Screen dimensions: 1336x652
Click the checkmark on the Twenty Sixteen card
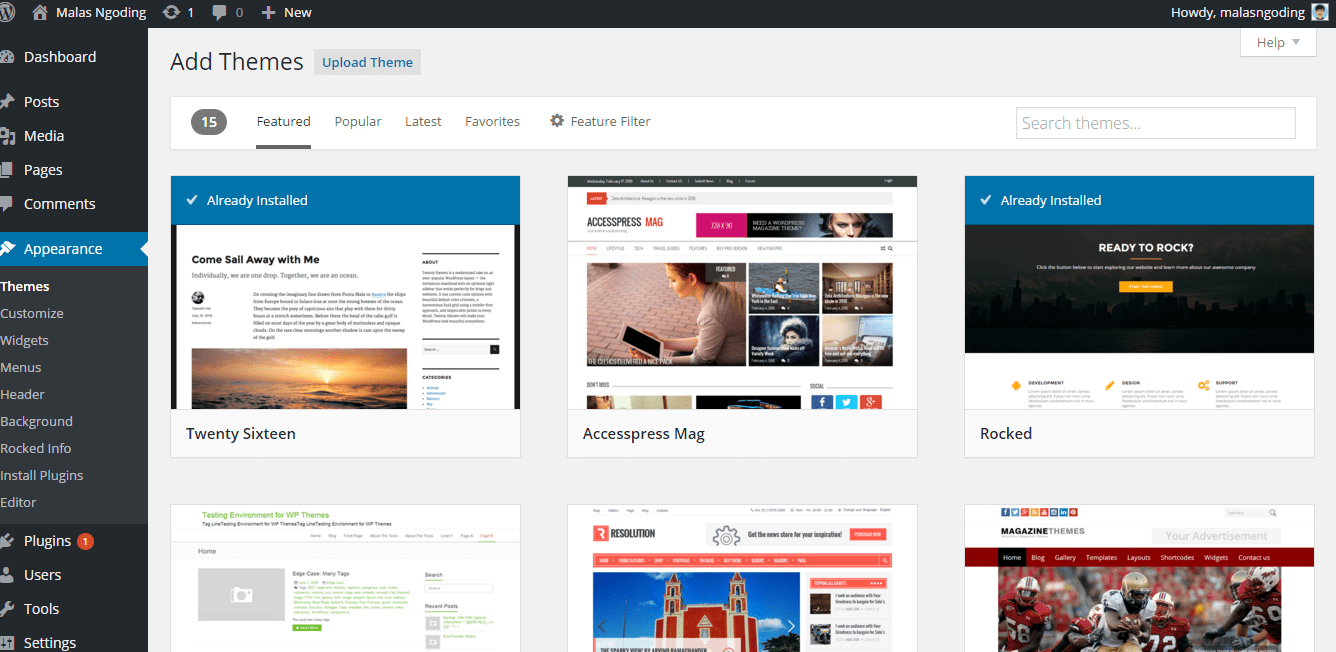point(192,200)
